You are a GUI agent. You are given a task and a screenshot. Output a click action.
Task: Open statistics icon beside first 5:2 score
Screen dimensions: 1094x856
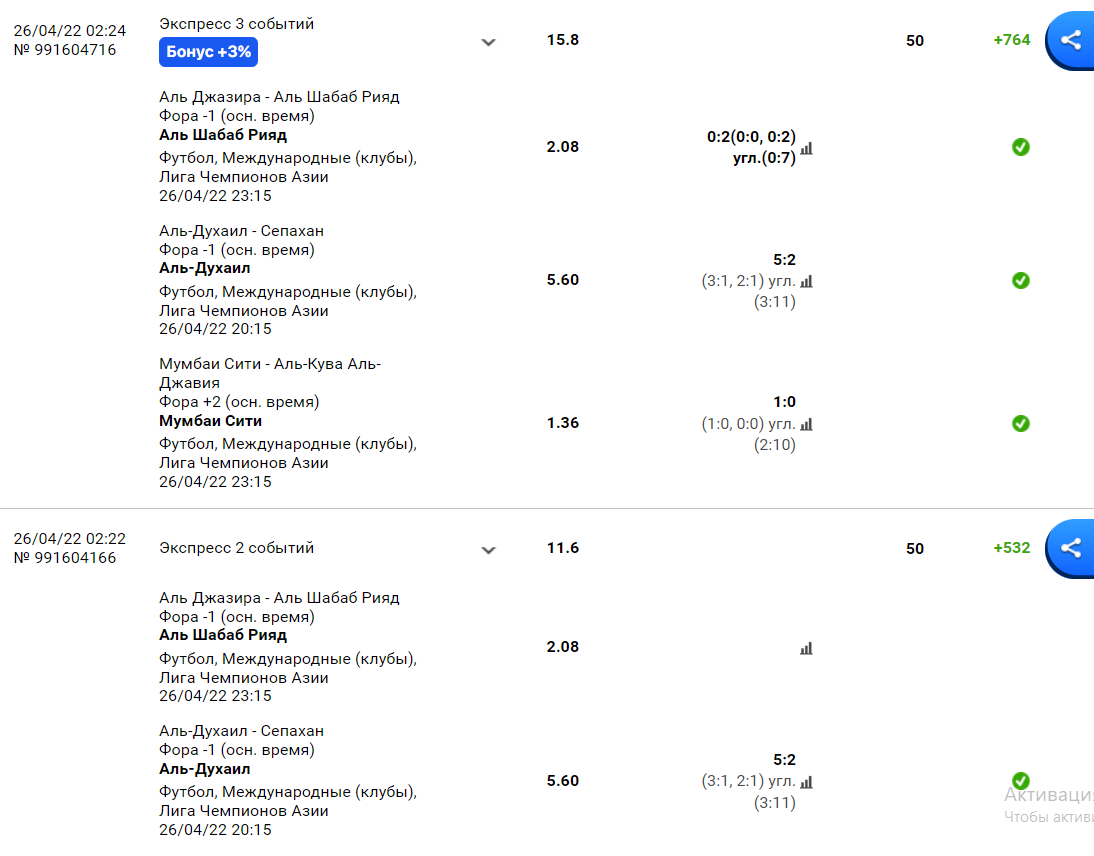(807, 281)
